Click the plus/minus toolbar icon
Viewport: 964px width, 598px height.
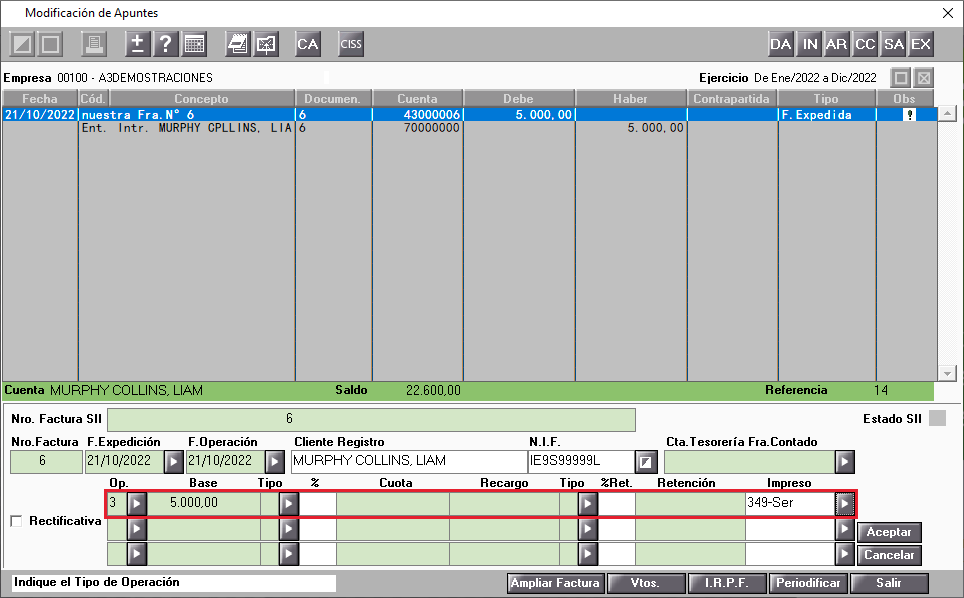[137, 44]
